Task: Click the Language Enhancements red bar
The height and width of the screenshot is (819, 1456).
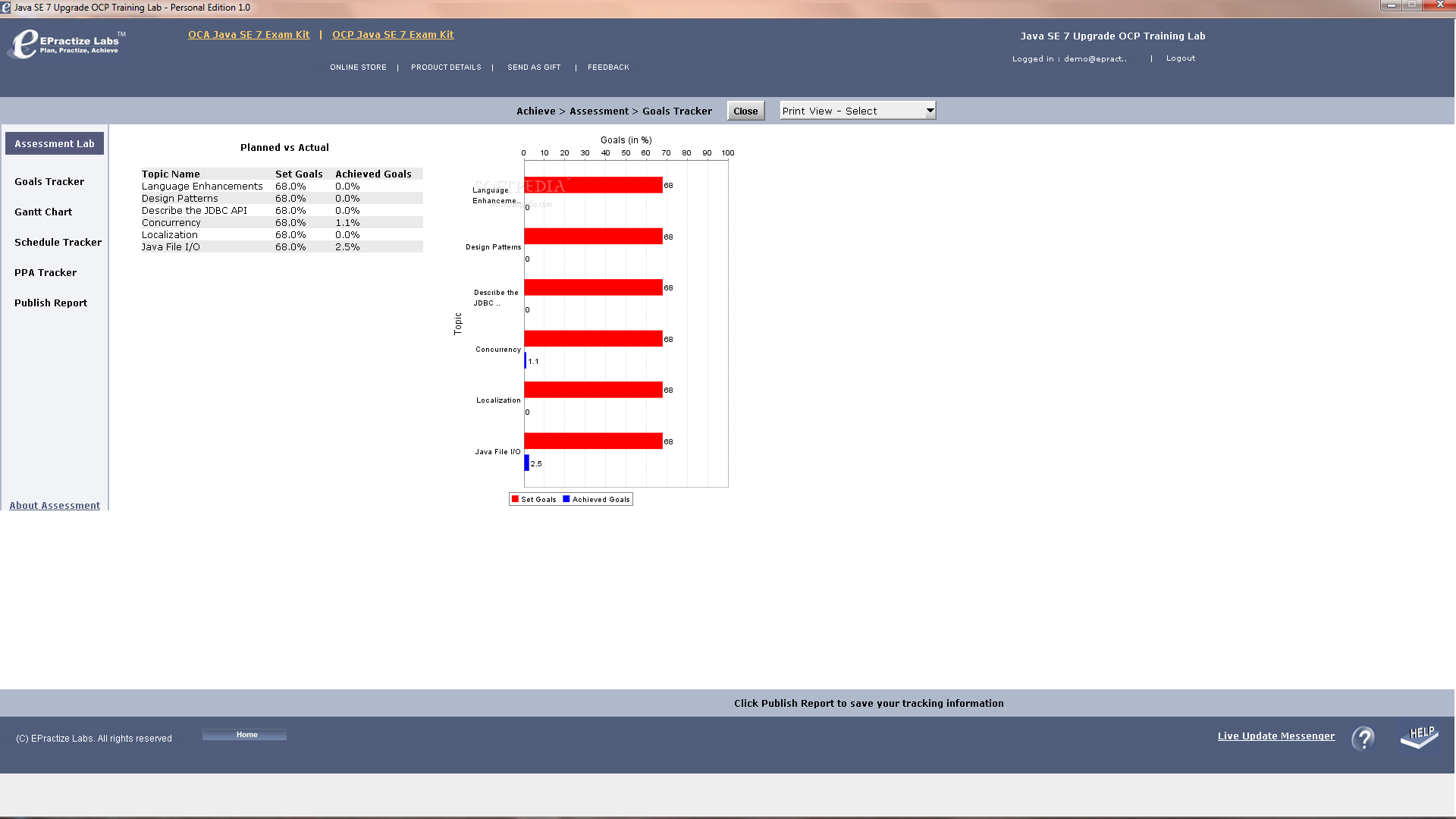Action: pos(593,185)
